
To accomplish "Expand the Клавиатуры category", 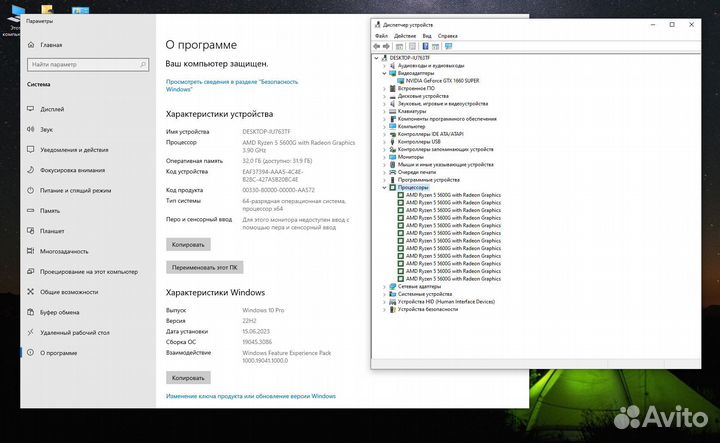I will 384,111.
